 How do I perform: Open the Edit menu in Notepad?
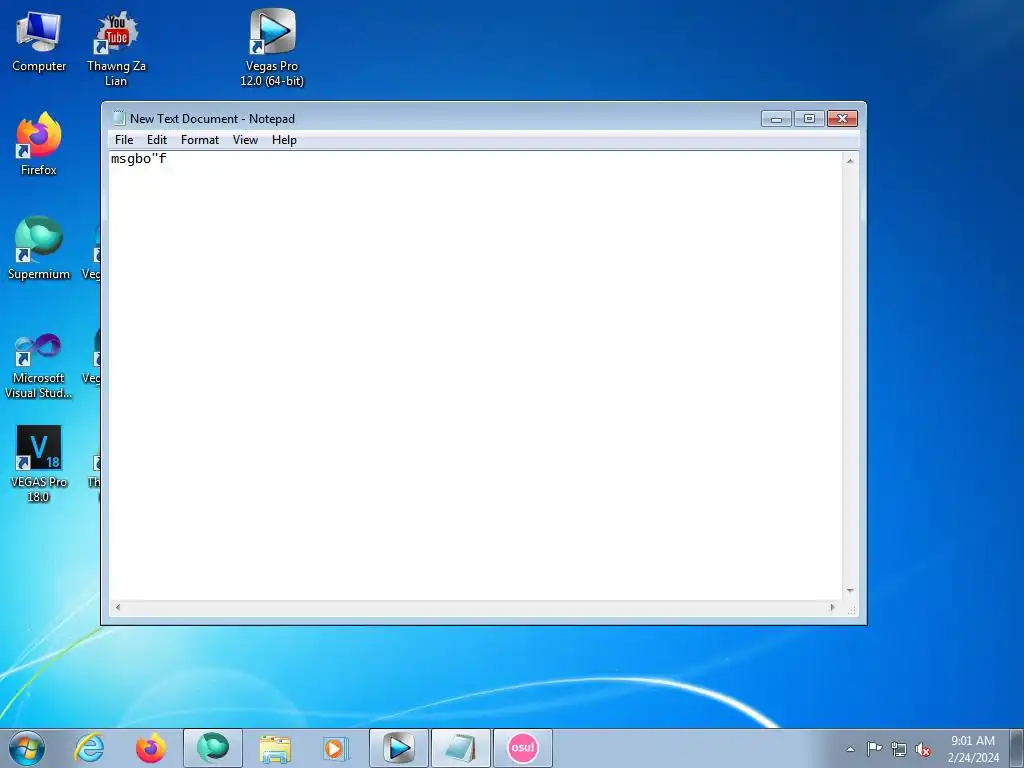tap(157, 140)
